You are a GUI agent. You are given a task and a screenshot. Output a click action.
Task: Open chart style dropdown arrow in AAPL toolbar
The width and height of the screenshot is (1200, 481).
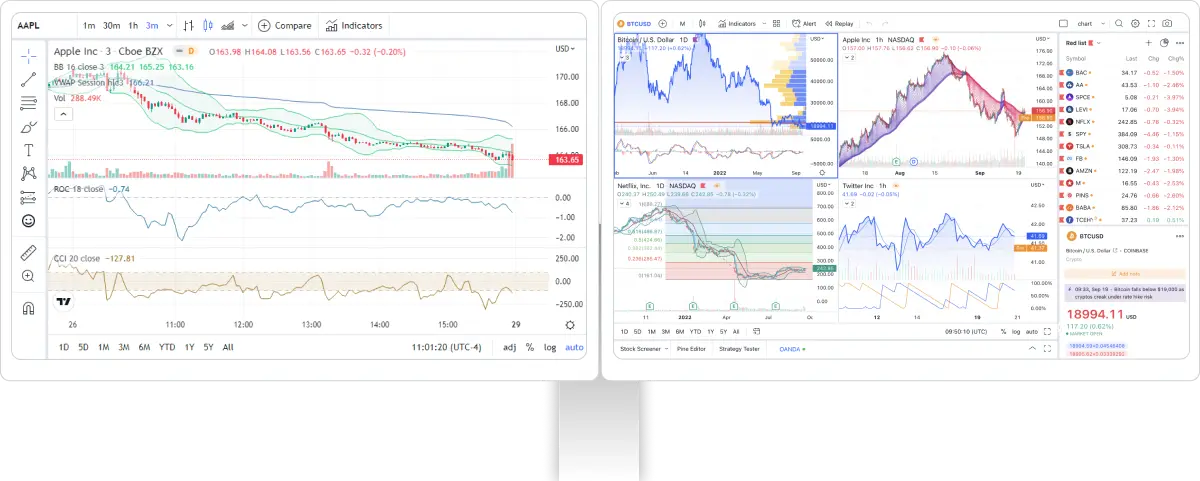pyautogui.click(x=243, y=25)
